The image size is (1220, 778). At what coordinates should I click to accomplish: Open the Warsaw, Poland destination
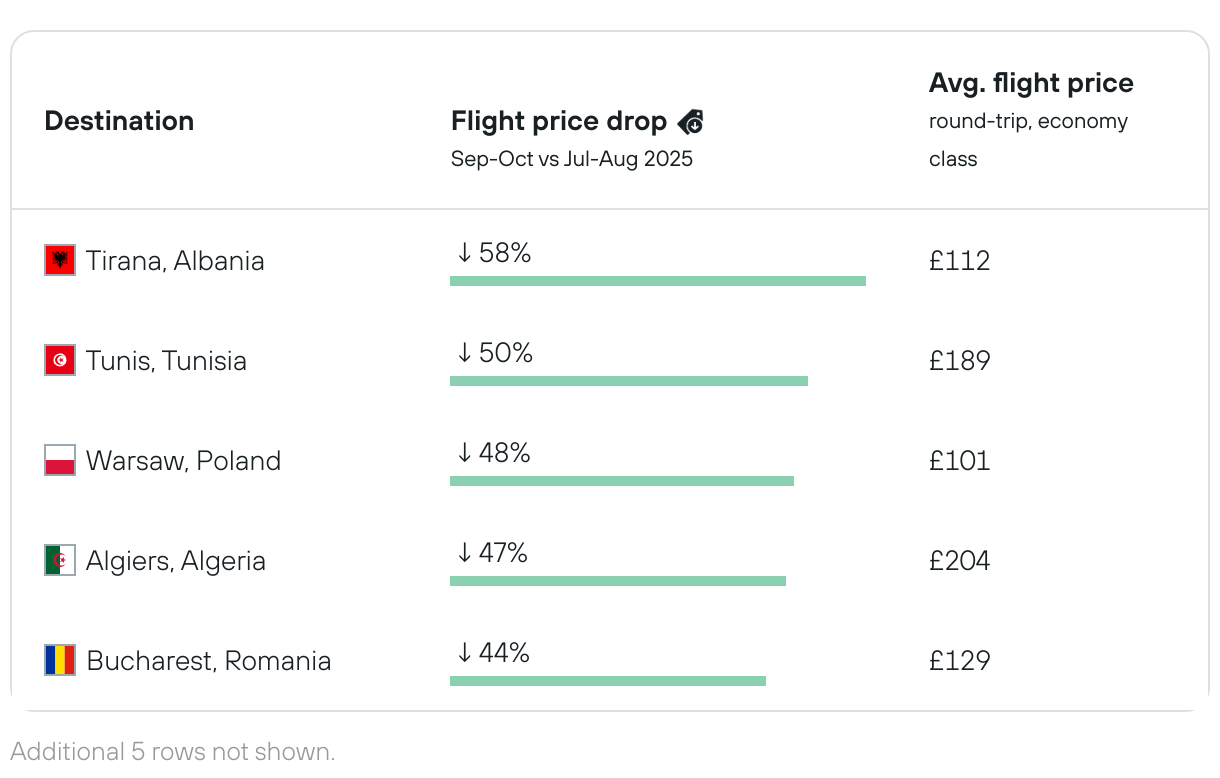point(183,461)
